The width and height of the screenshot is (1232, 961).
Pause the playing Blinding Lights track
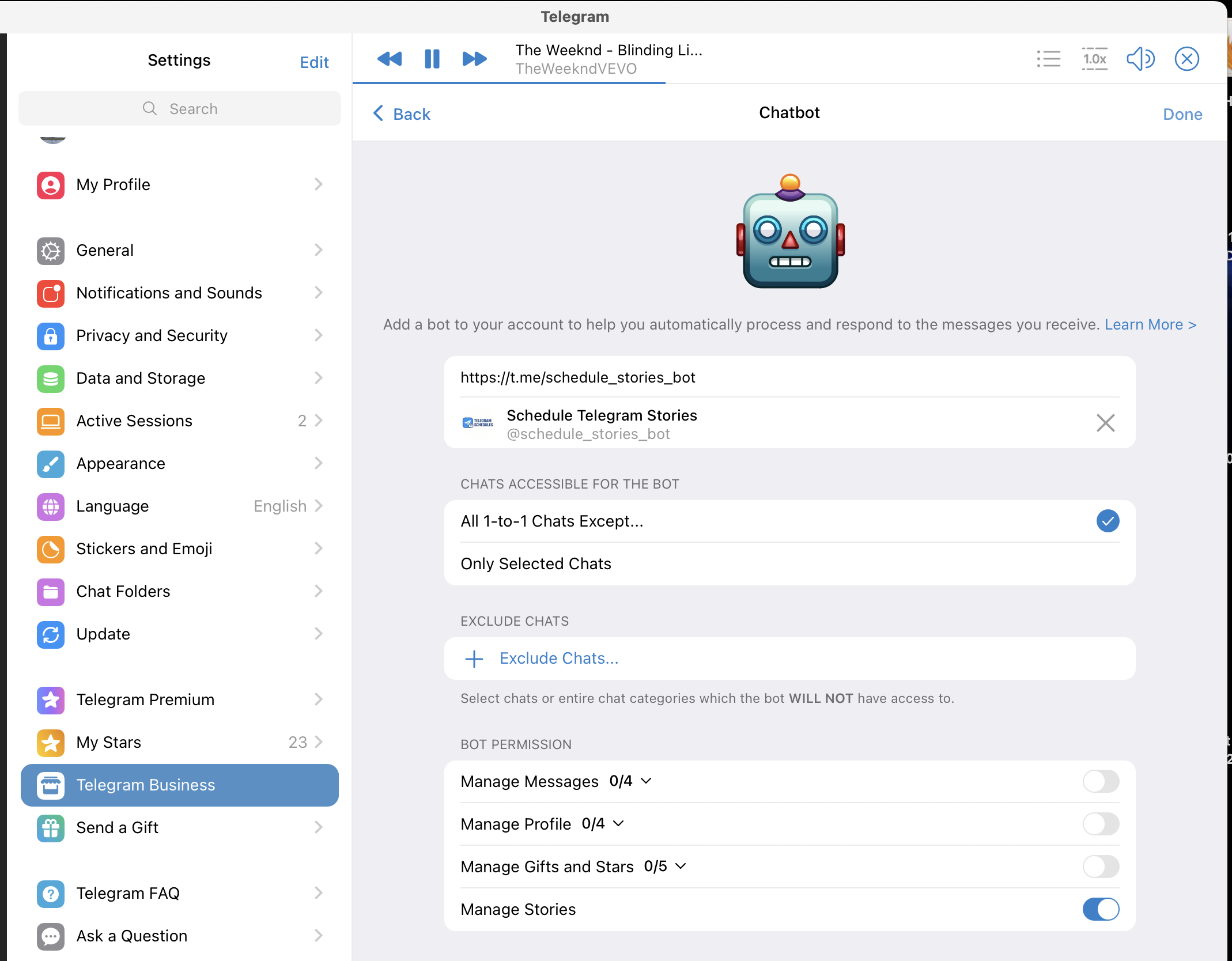coord(432,59)
